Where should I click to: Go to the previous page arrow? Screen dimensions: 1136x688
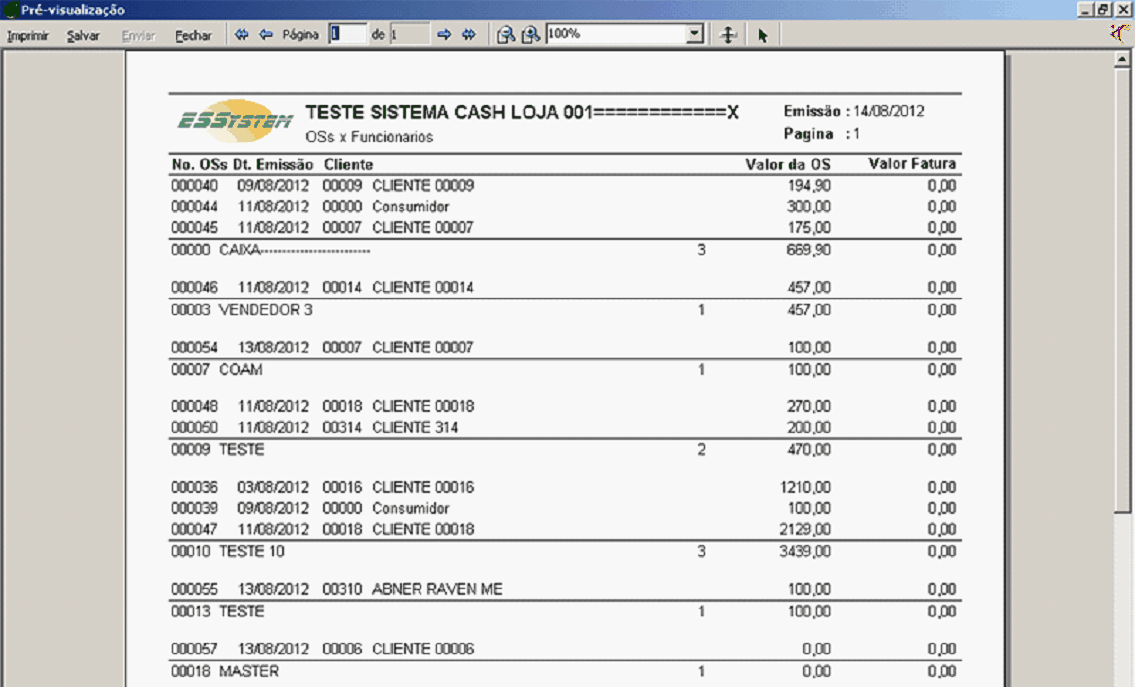(x=266, y=35)
